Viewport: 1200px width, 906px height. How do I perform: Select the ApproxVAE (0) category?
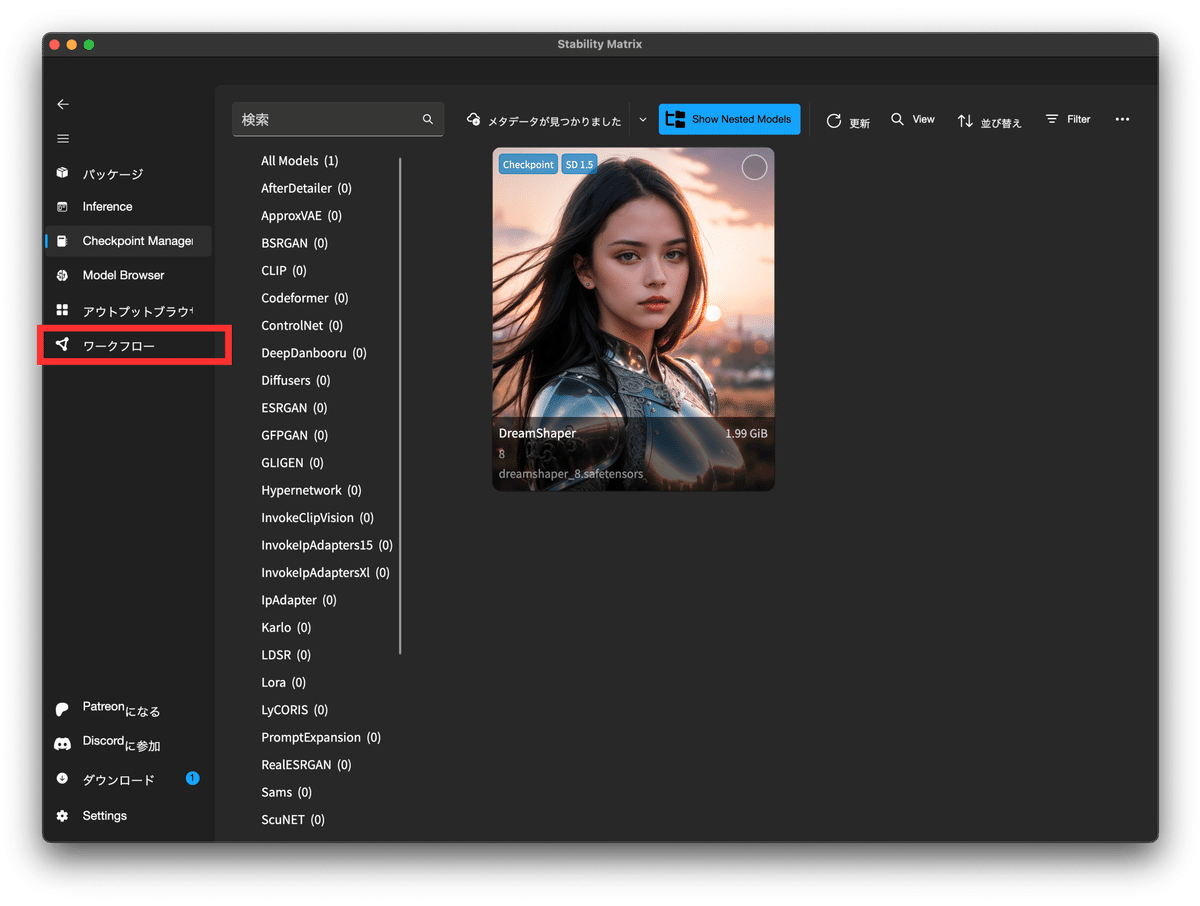pos(301,216)
